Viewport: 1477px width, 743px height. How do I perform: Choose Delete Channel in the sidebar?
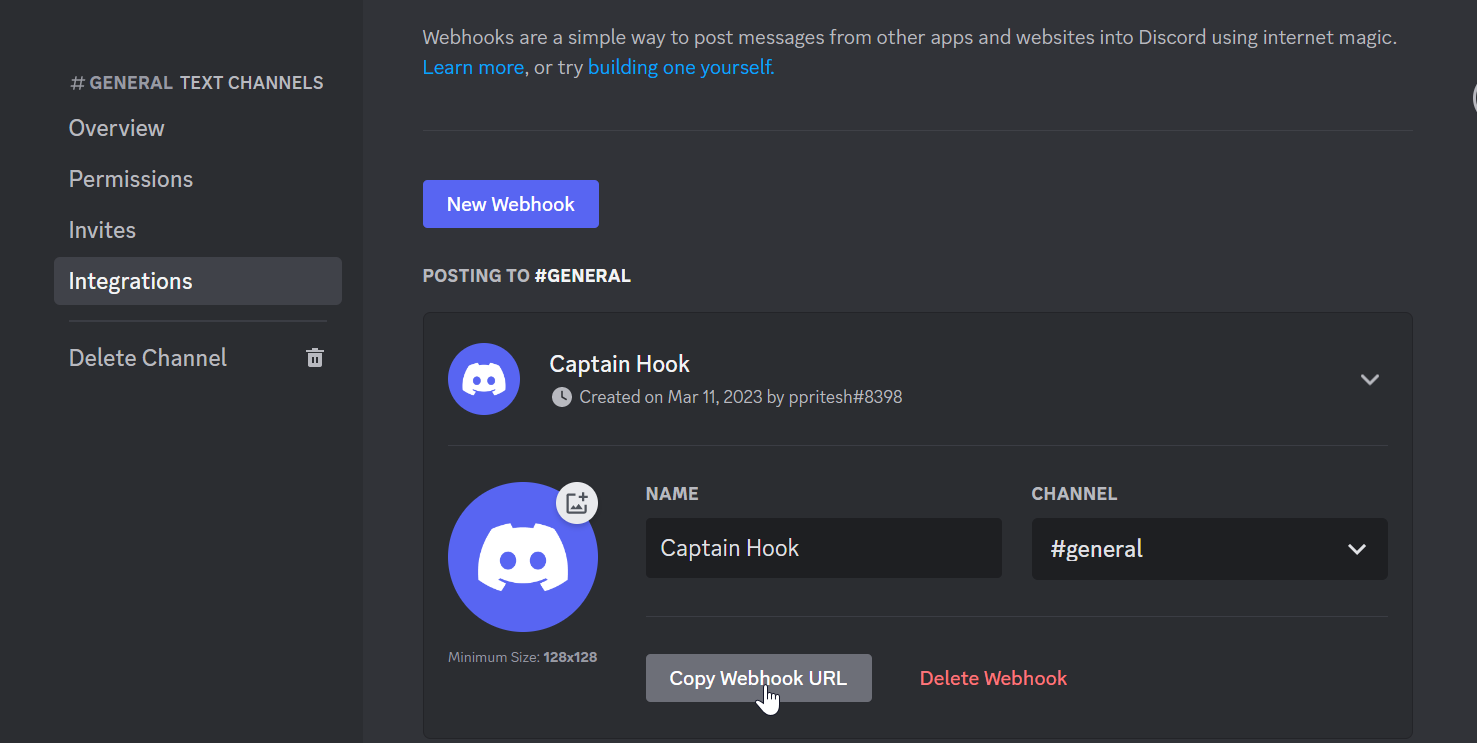148,358
